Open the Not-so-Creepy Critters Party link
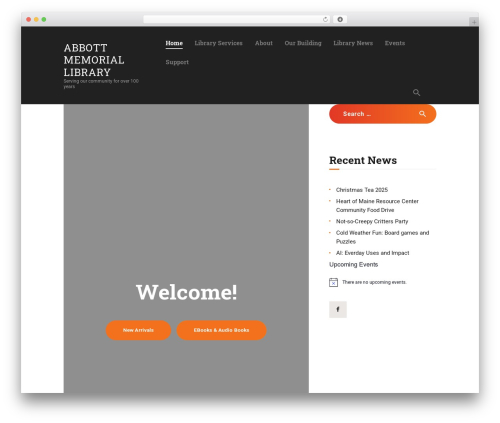The height and width of the screenshot is (423, 500). click(x=372, y=221)
